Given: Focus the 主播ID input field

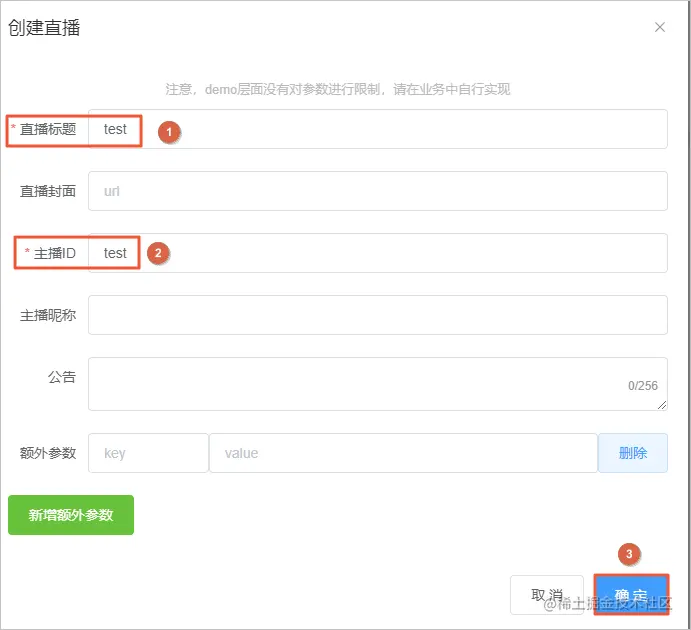Looking at the screenshot, I should point(378,253).
